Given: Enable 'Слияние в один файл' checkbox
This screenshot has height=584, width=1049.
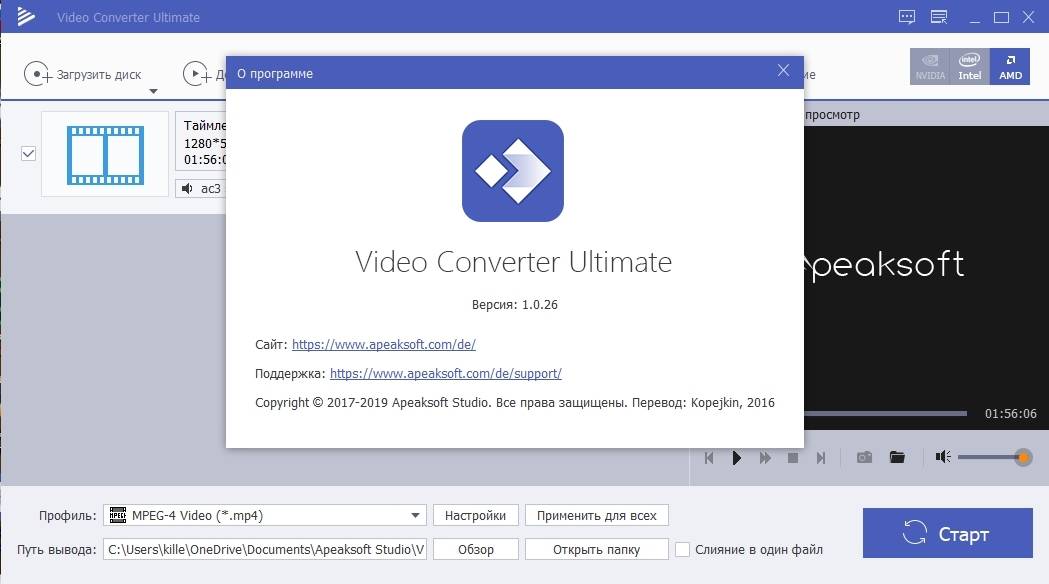Looking at the screenshot, I should 682,549.
